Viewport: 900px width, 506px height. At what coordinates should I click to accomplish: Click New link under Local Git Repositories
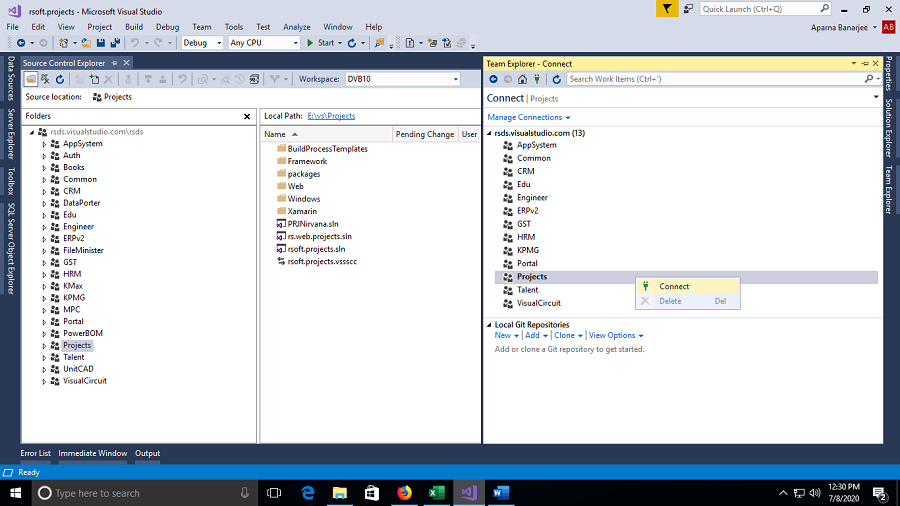point(506,336)
